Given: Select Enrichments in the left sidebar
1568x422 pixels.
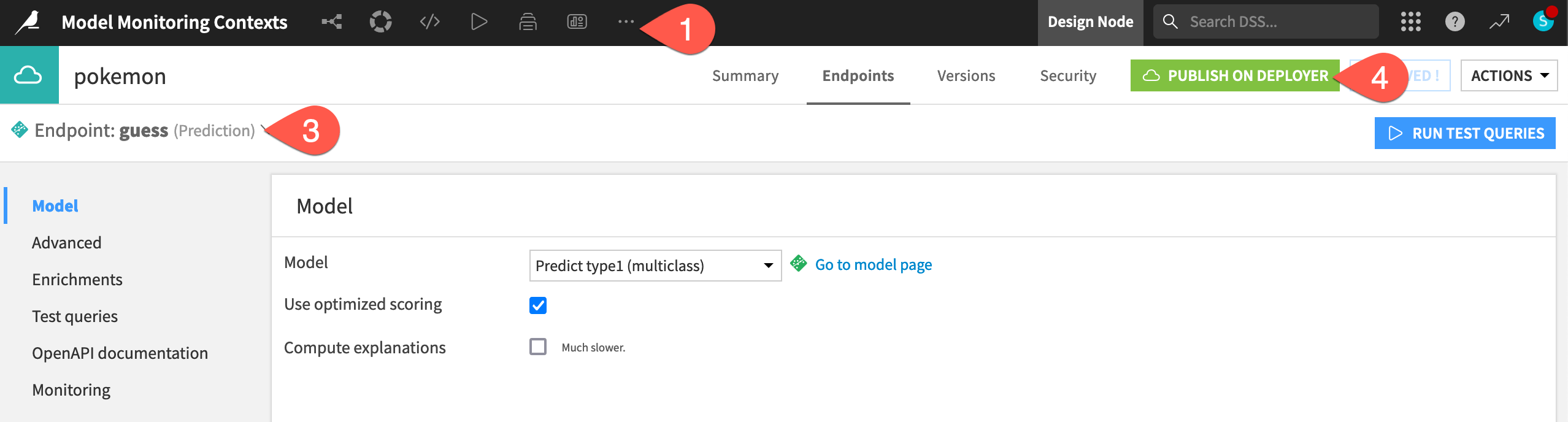Looking at the screenshot, I should click(x=77, y=280).
